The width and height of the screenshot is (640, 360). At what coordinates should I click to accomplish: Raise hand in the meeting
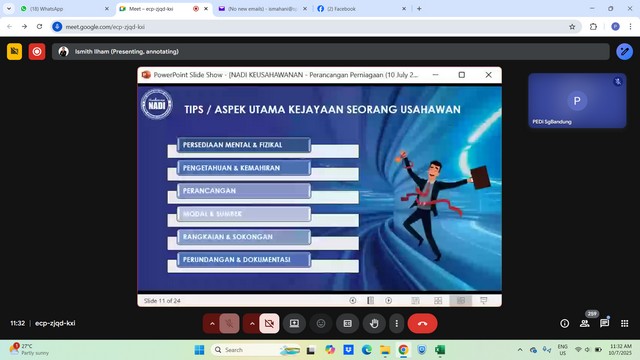click(374, 324)
